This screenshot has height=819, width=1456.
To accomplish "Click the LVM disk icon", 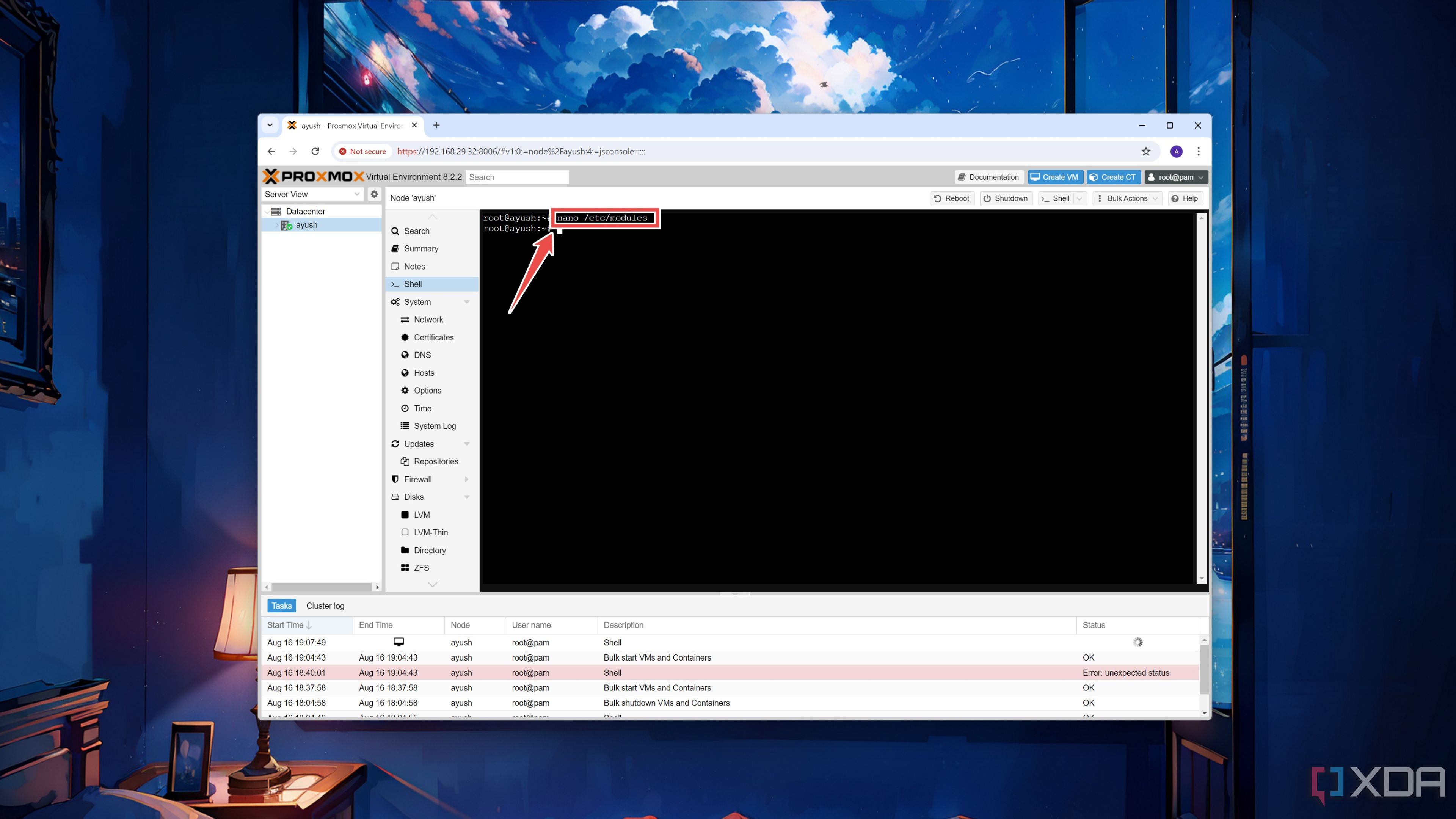I will point(405,514).
